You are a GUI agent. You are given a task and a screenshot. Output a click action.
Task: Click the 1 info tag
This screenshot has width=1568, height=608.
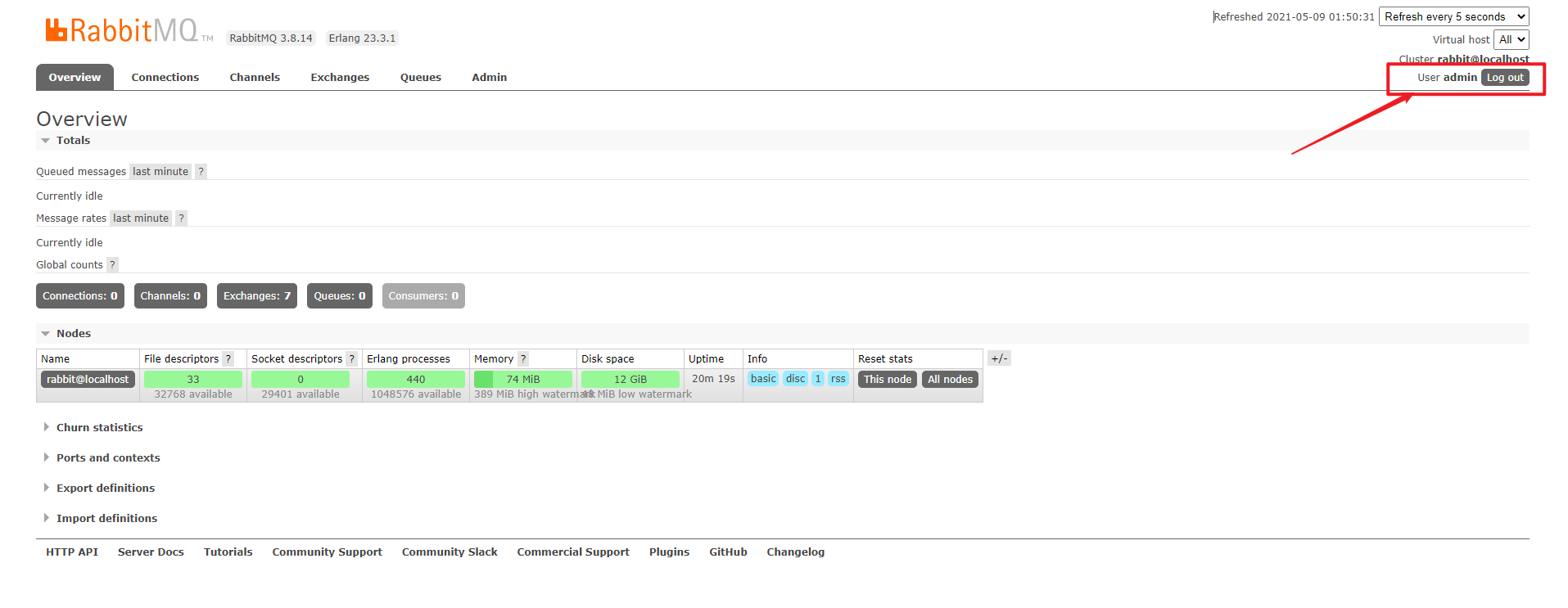[x=818, y=378]
